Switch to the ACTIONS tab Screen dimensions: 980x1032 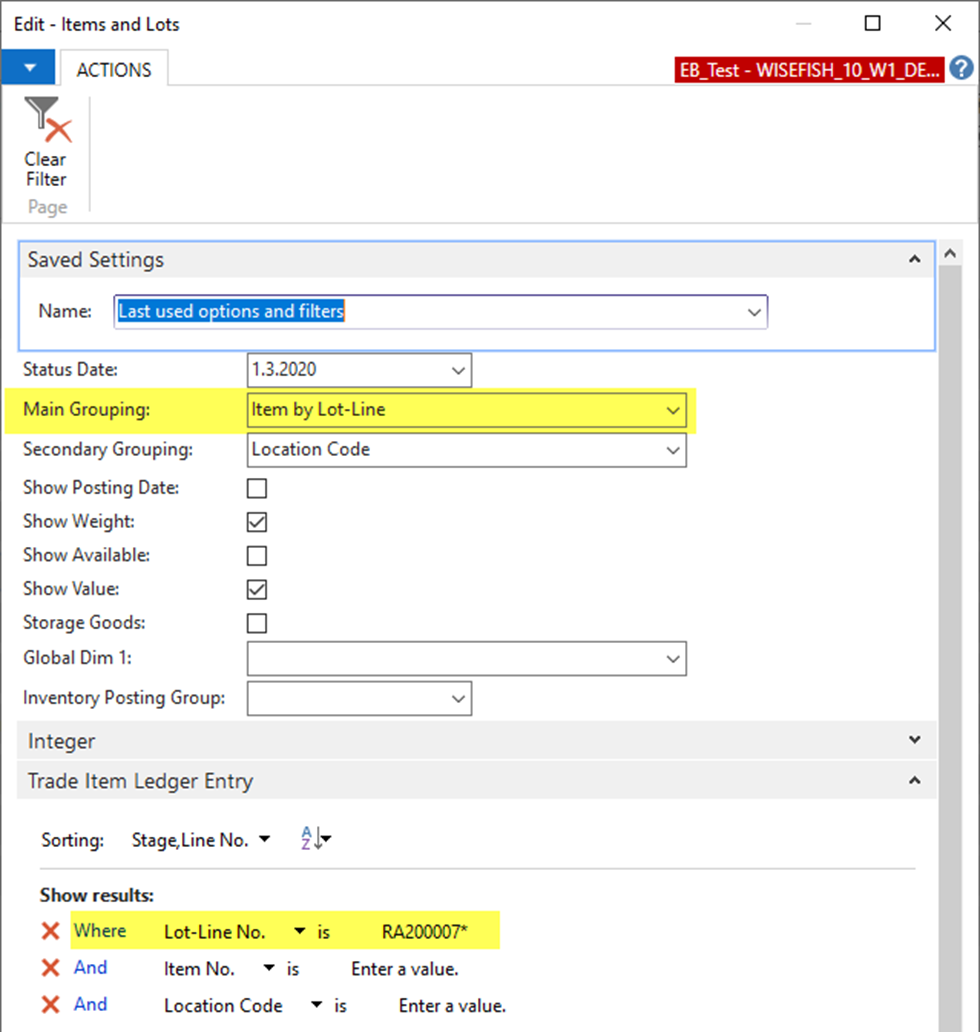[x=114, y=70]
